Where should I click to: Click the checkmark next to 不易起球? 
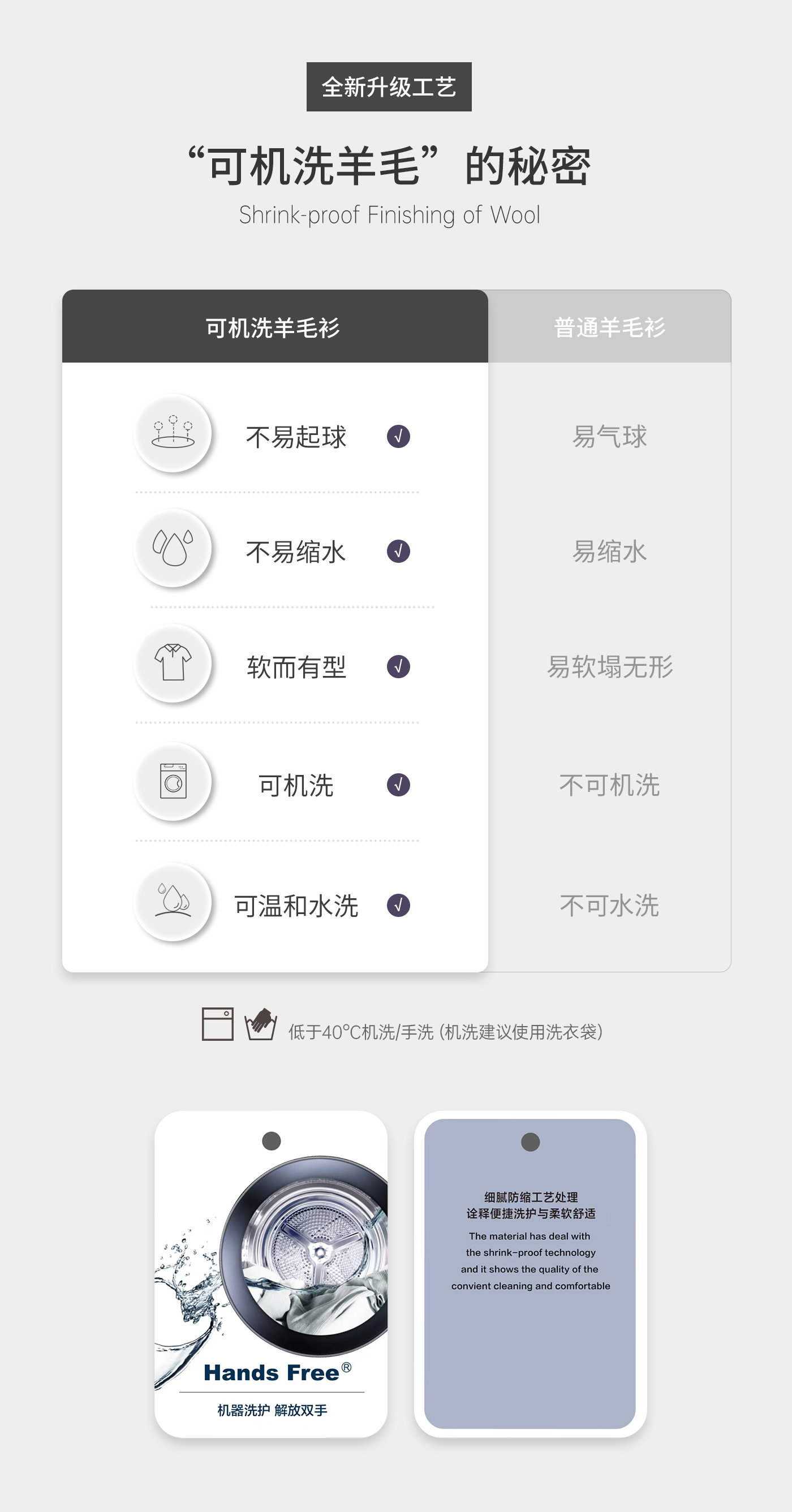click(398, 436)
